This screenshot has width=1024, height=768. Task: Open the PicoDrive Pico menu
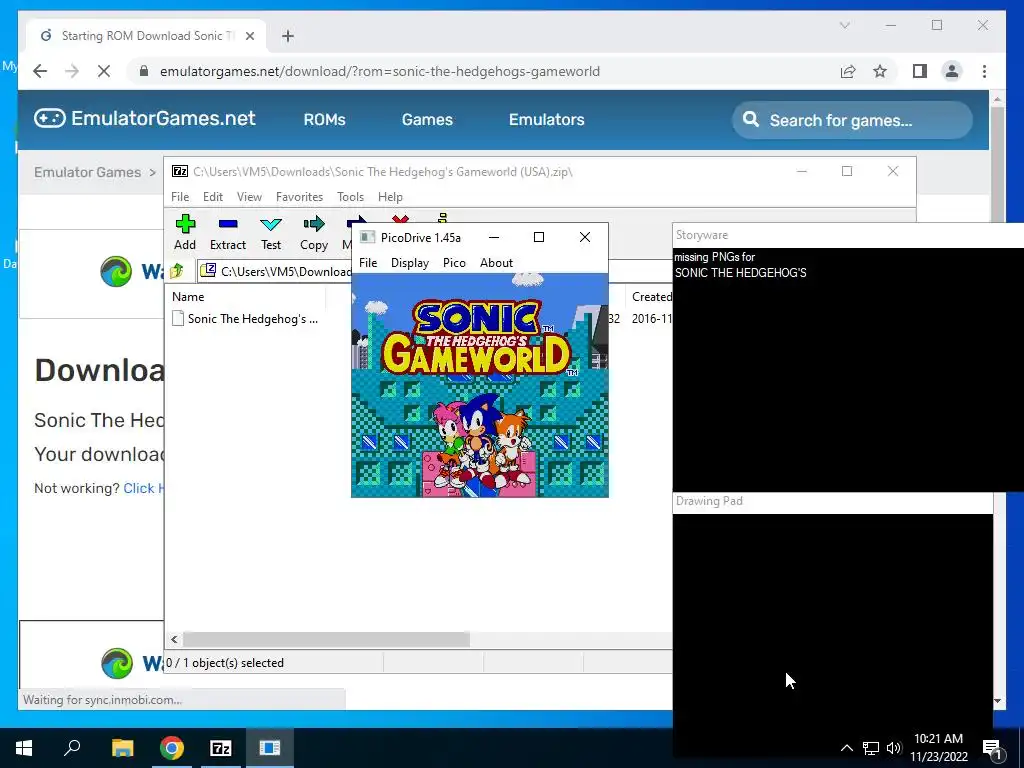455,263
